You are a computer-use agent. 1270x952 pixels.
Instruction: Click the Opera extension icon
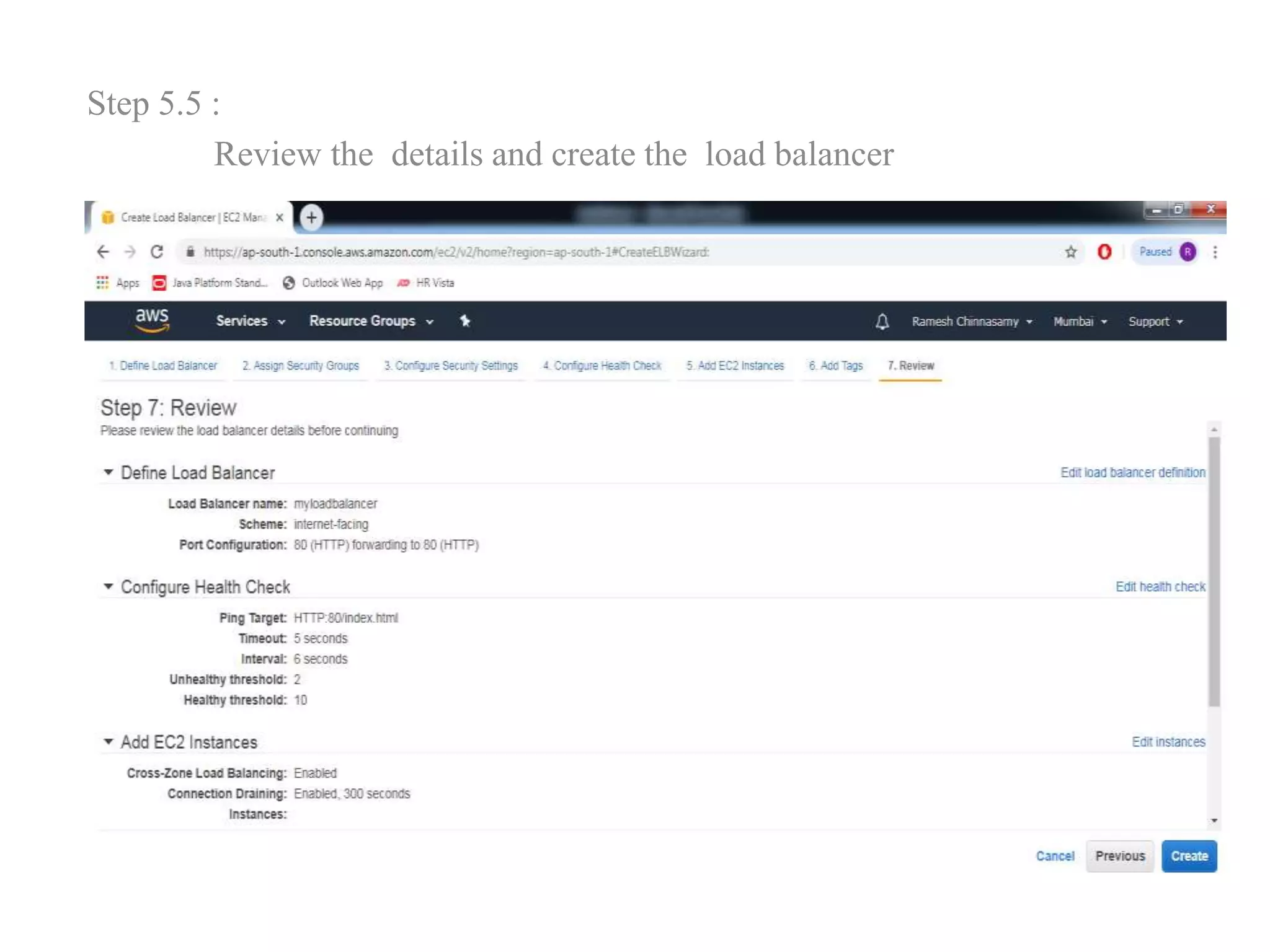[1104, 252]
